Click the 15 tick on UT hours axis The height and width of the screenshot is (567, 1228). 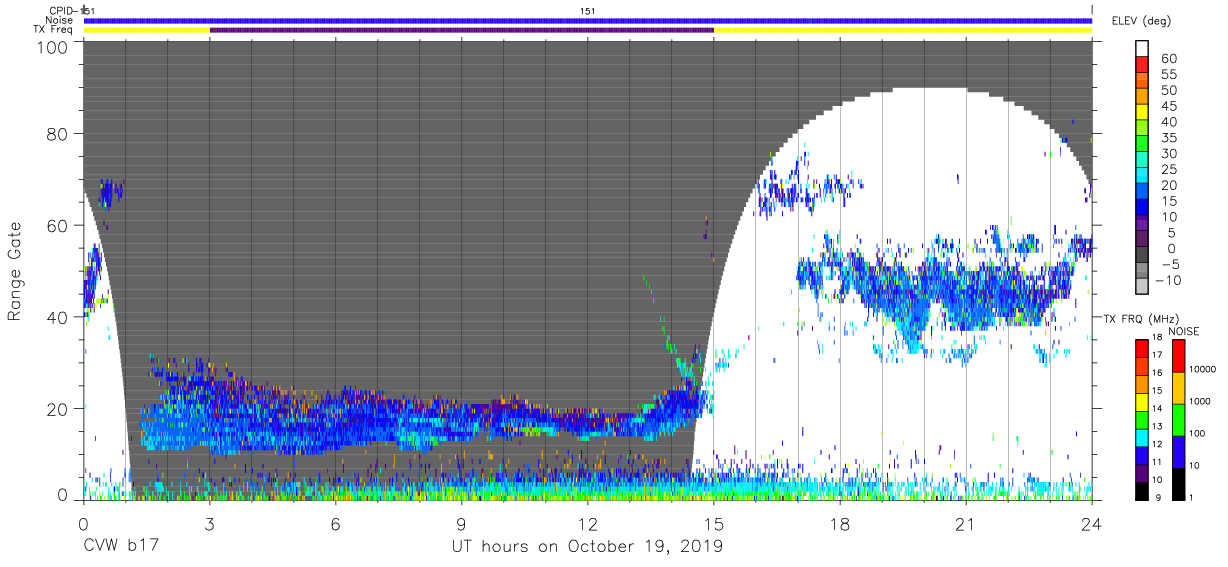coord(714,524)
